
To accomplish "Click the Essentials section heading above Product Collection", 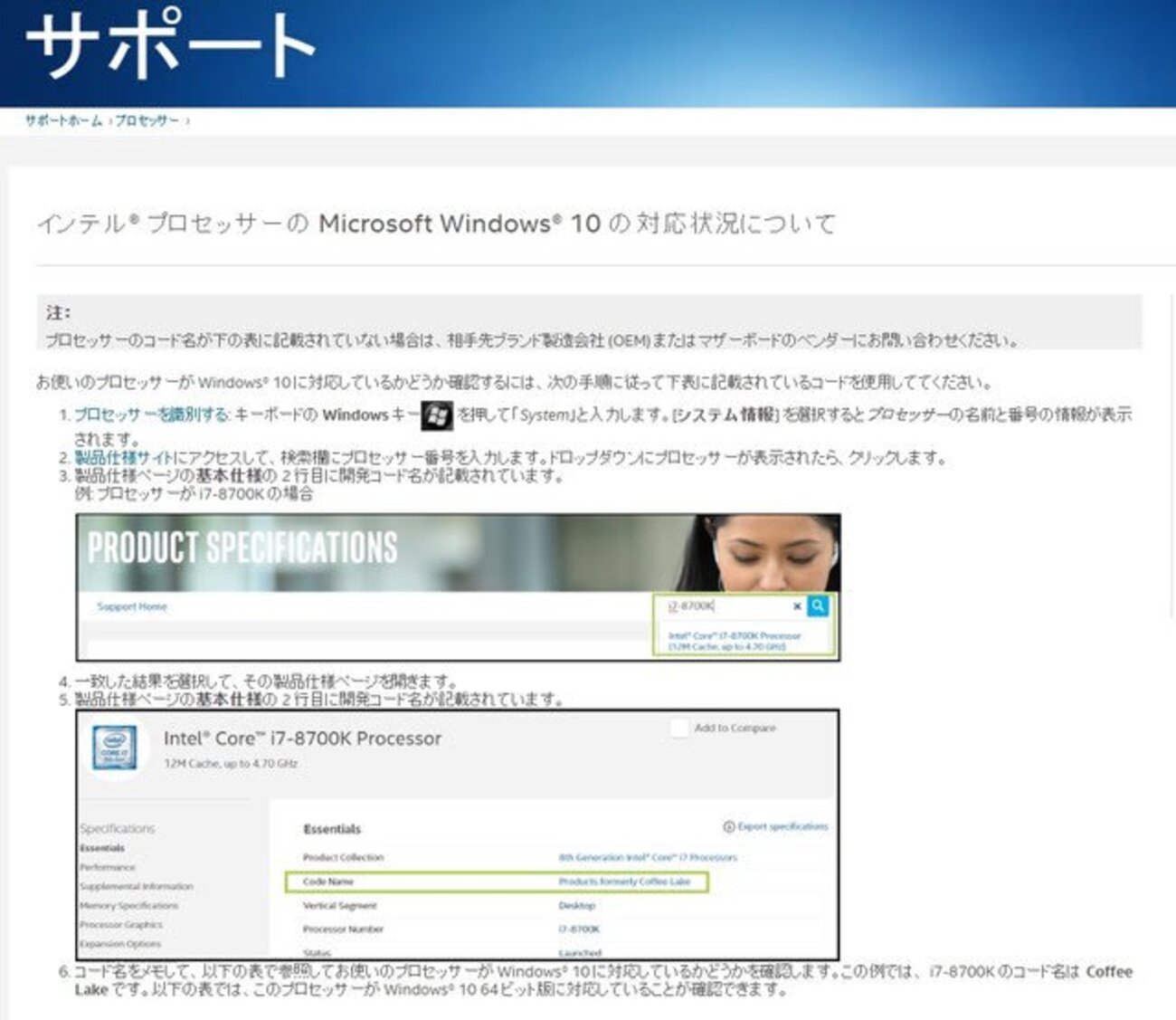I will click(x=332, y=829).
